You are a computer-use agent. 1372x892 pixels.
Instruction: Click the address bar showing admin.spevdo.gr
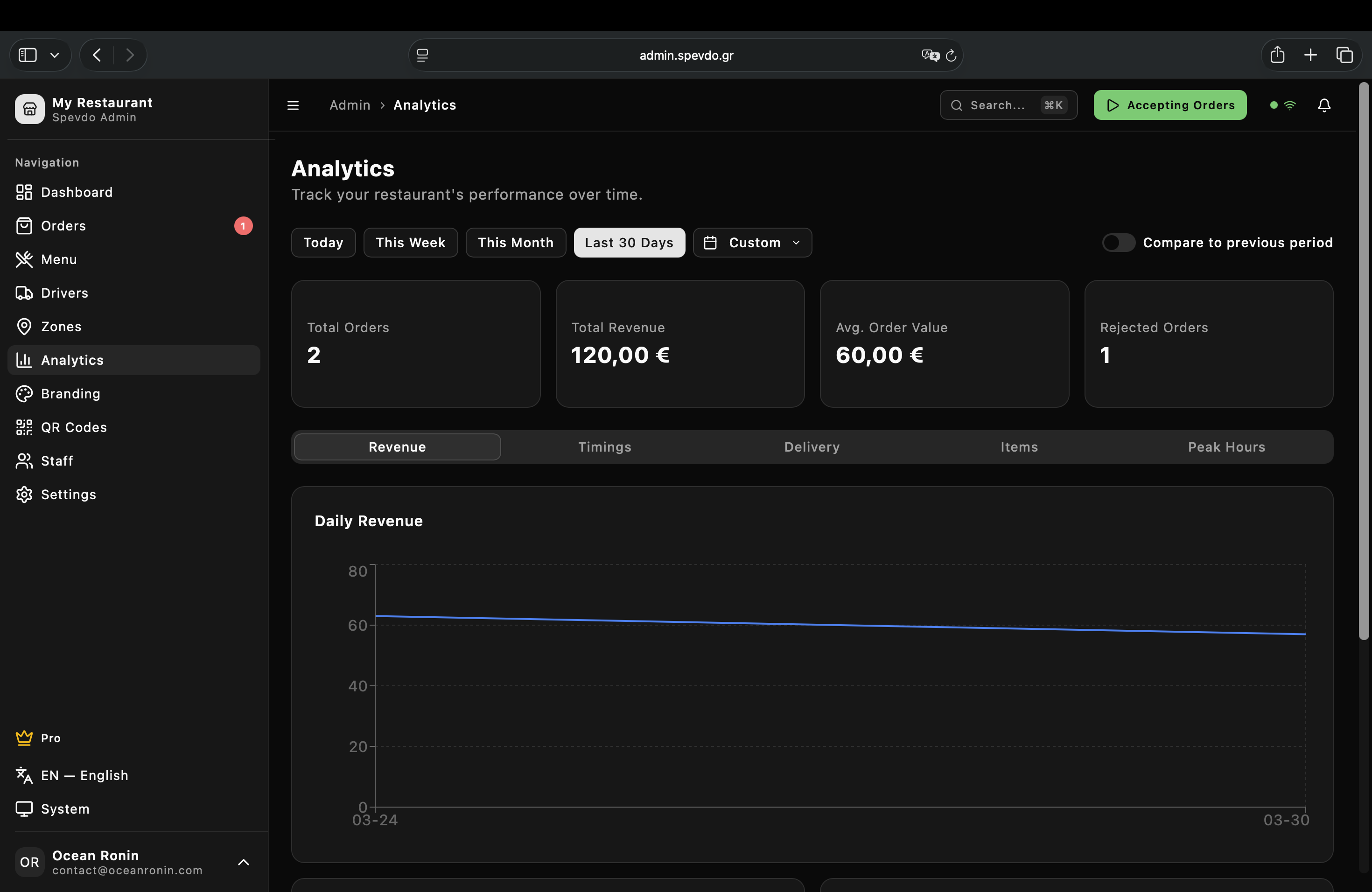(x=686, y=55)
